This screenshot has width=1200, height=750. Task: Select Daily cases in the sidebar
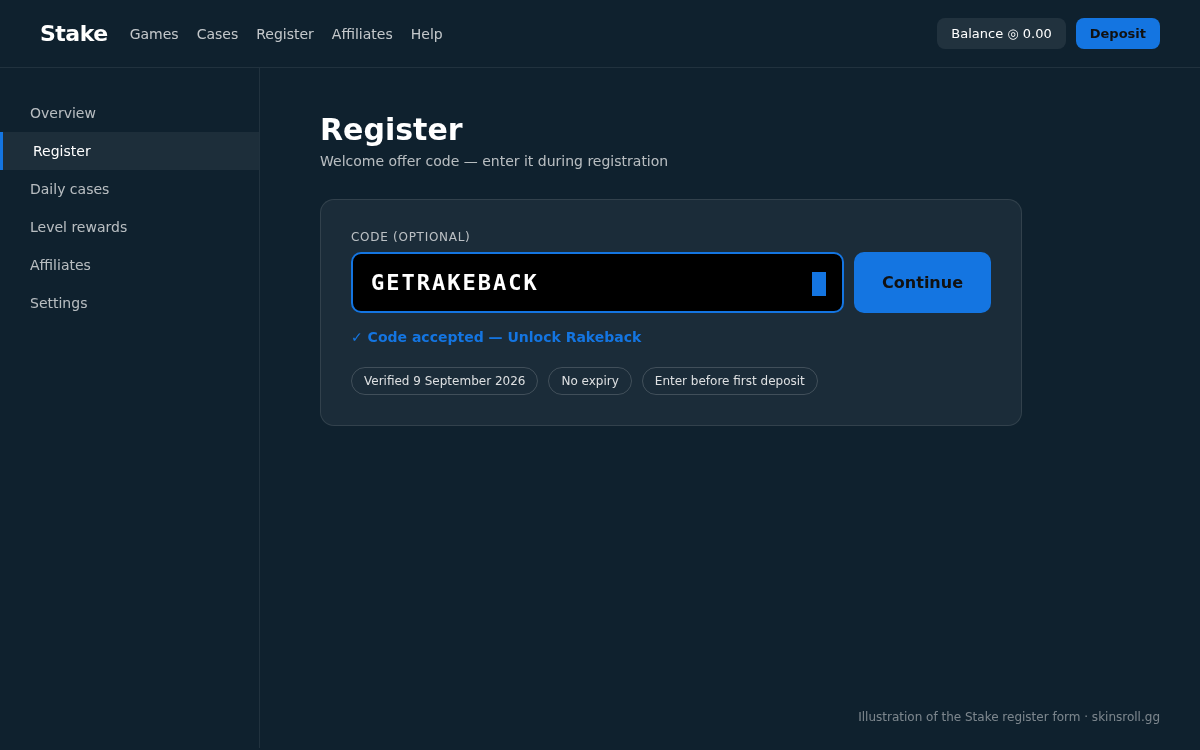click(x=130, y=189)
